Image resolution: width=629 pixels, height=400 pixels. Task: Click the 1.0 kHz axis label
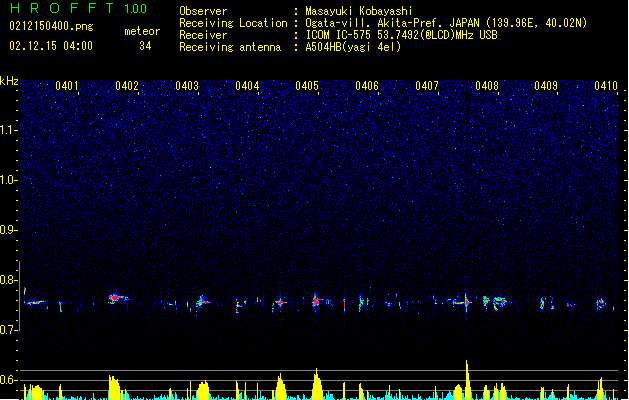coord(9,180)
